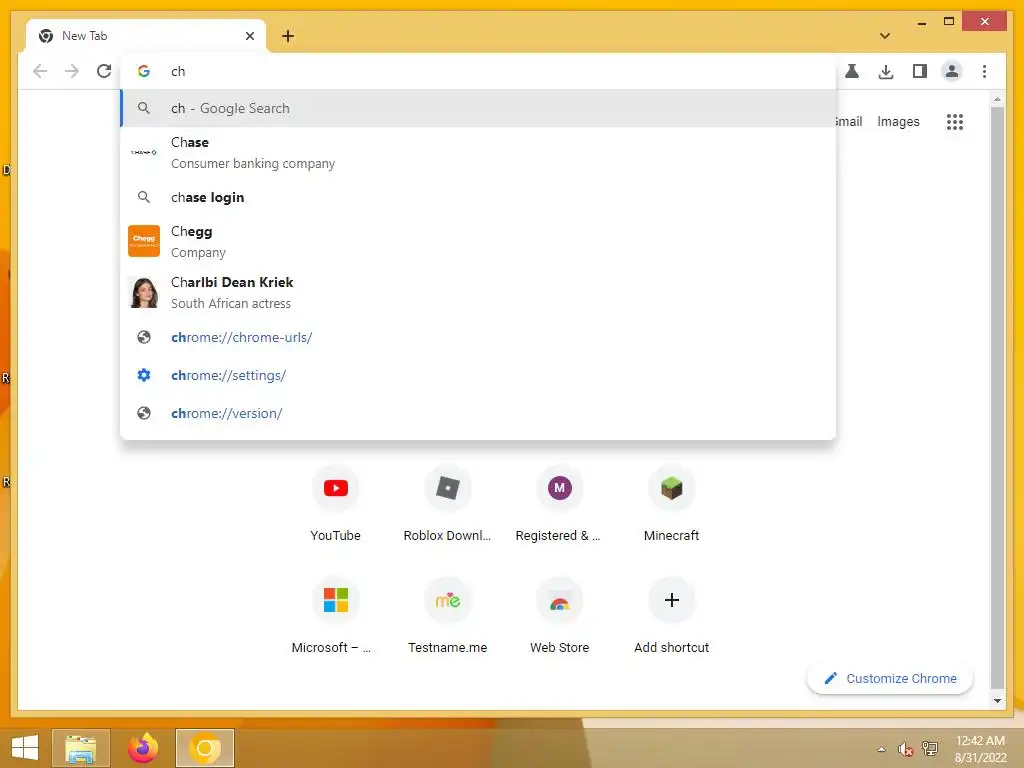
Task: Open a new tab with plus button
Action: [x=288, y=36]
